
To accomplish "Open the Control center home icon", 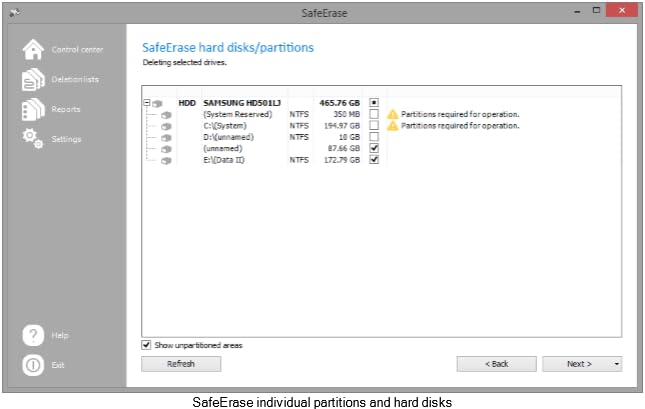I will [x=33, y=49].
